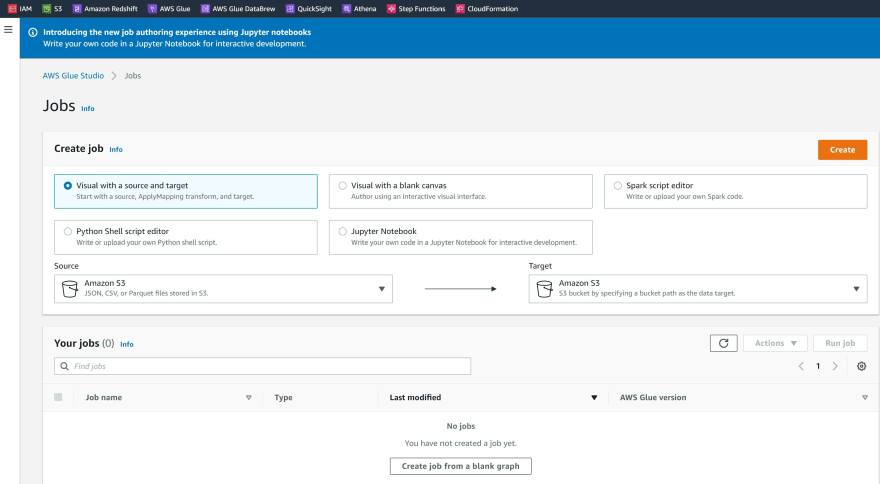Click the Jobs breadcrumb text
The width and height of the screenshot is (880, 484).
tap(133, 76)
